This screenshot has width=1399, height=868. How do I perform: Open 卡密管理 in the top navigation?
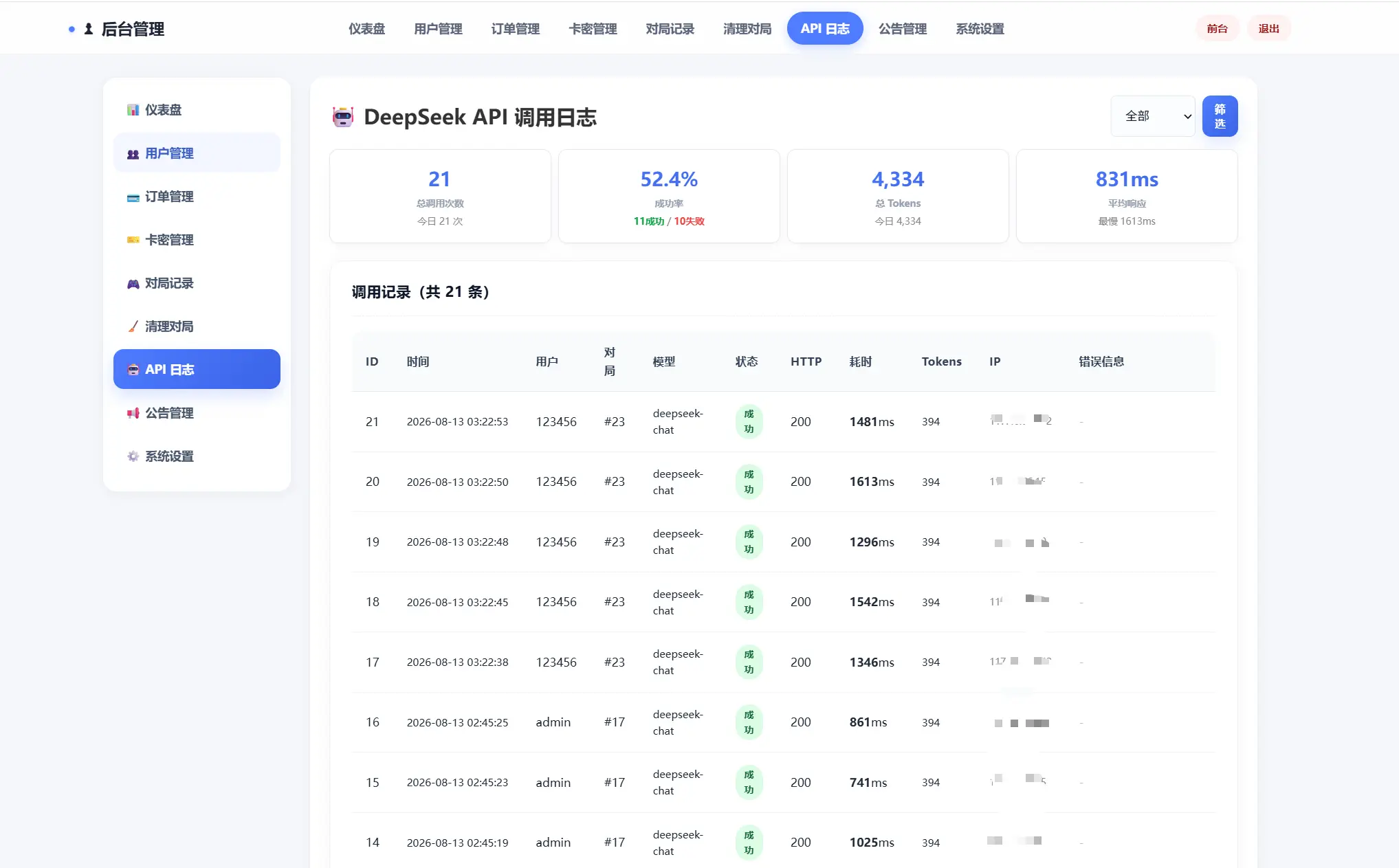593,29
